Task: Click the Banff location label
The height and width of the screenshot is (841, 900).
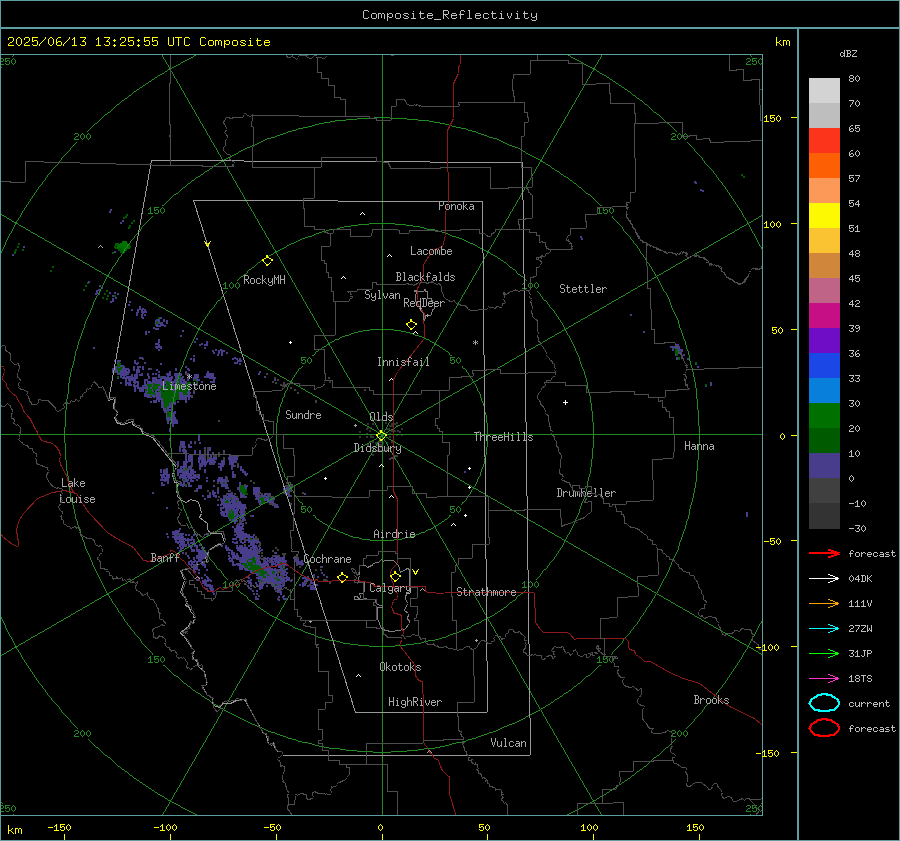Action: (x=165, y=558)
